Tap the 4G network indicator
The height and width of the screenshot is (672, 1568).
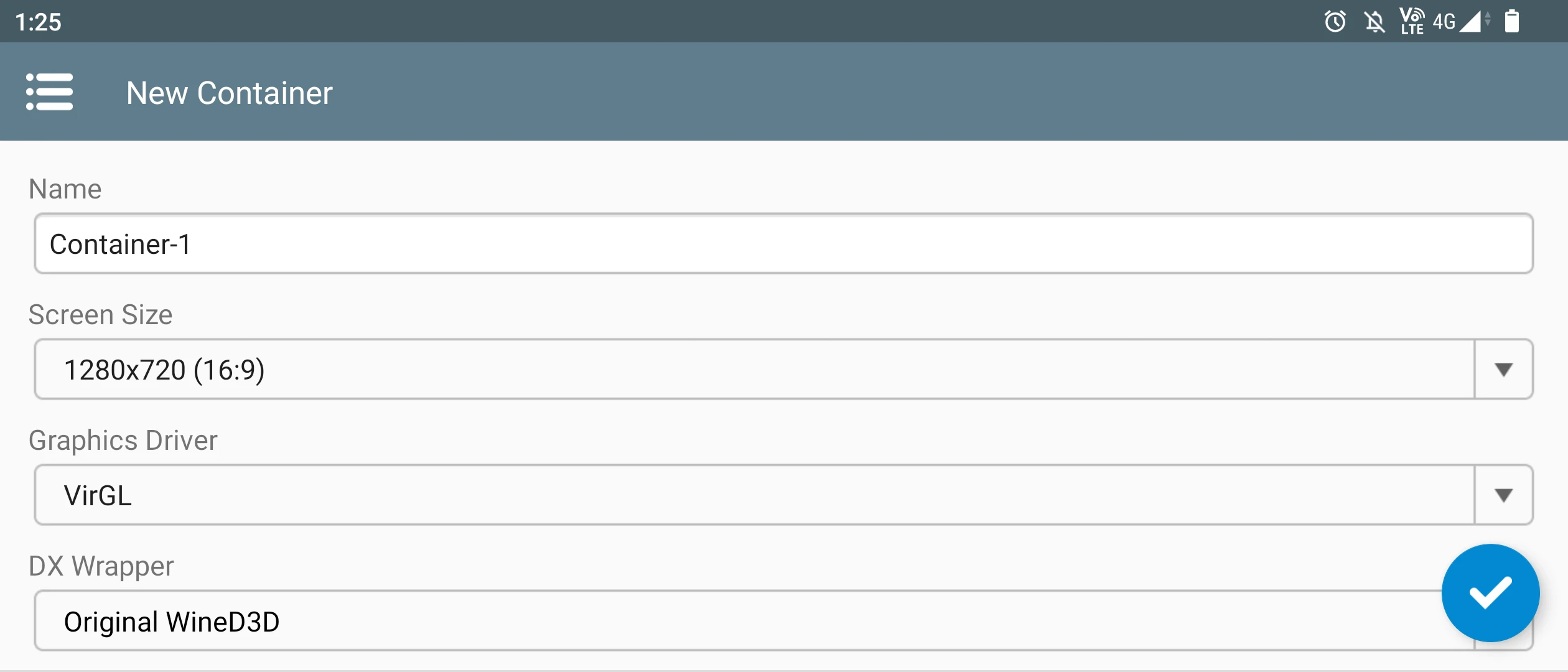coord(1444,22)
